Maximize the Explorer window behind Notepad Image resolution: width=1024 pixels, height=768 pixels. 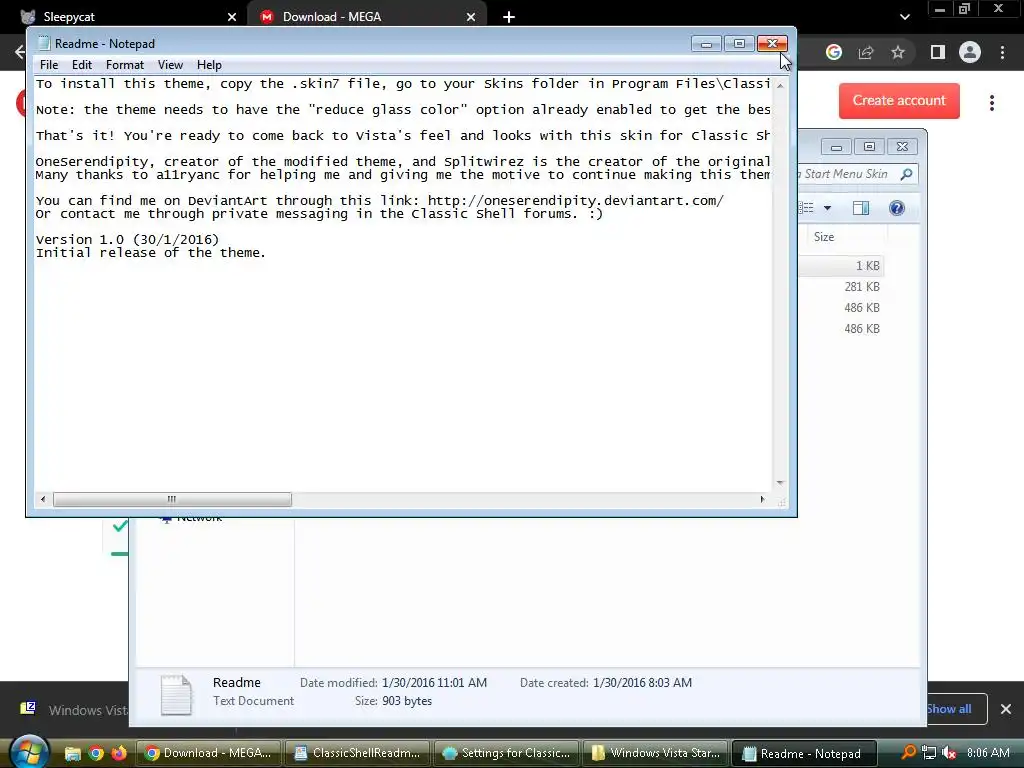tap(869, 147)
